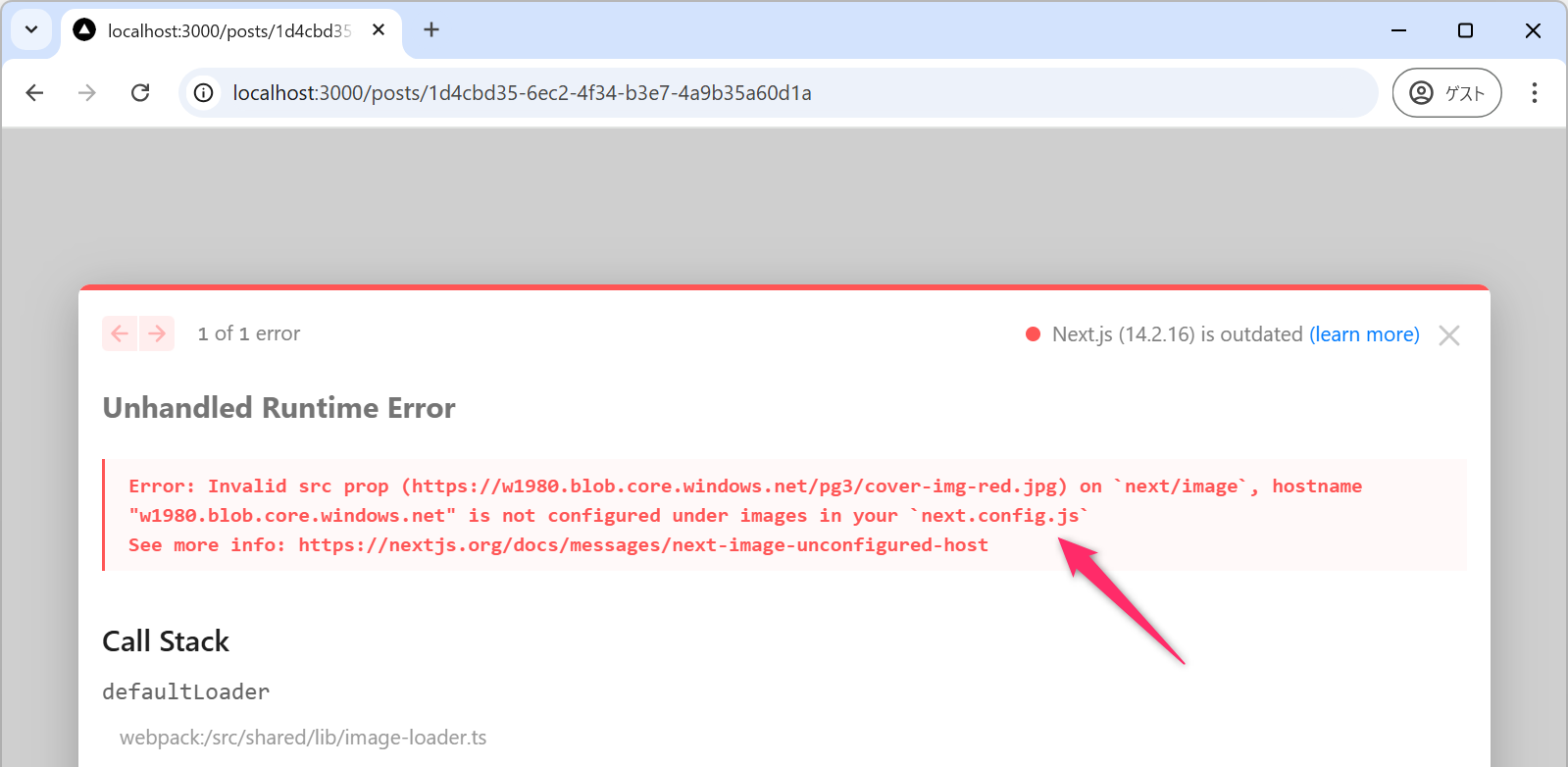Go to previous error in overlay
1568x767 pixels.
120,333
